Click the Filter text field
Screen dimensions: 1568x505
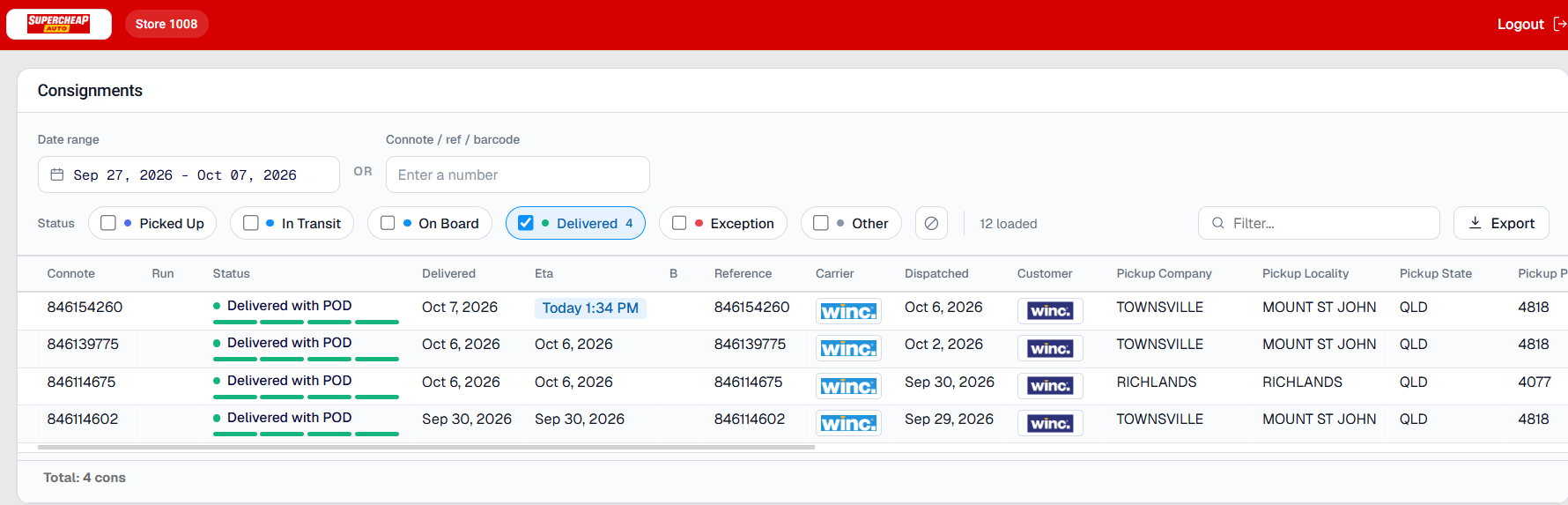pyautogui.click(x=1319, y=223)
